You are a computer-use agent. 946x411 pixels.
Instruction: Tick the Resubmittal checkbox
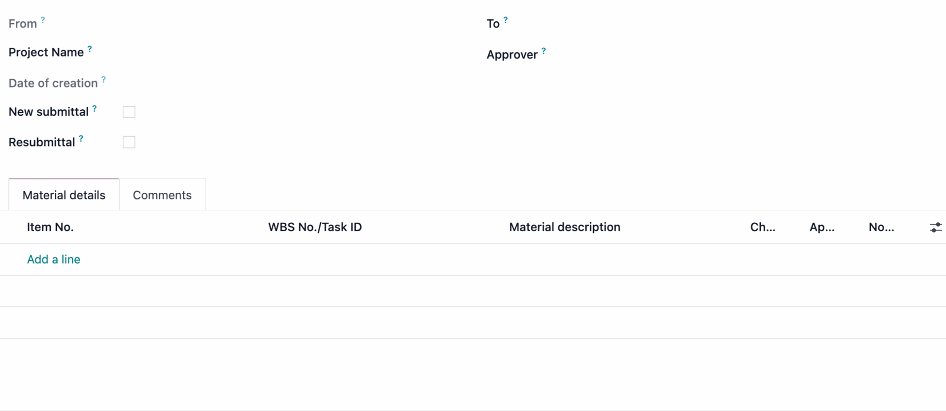pyautogui.click(x=129, y=142)
